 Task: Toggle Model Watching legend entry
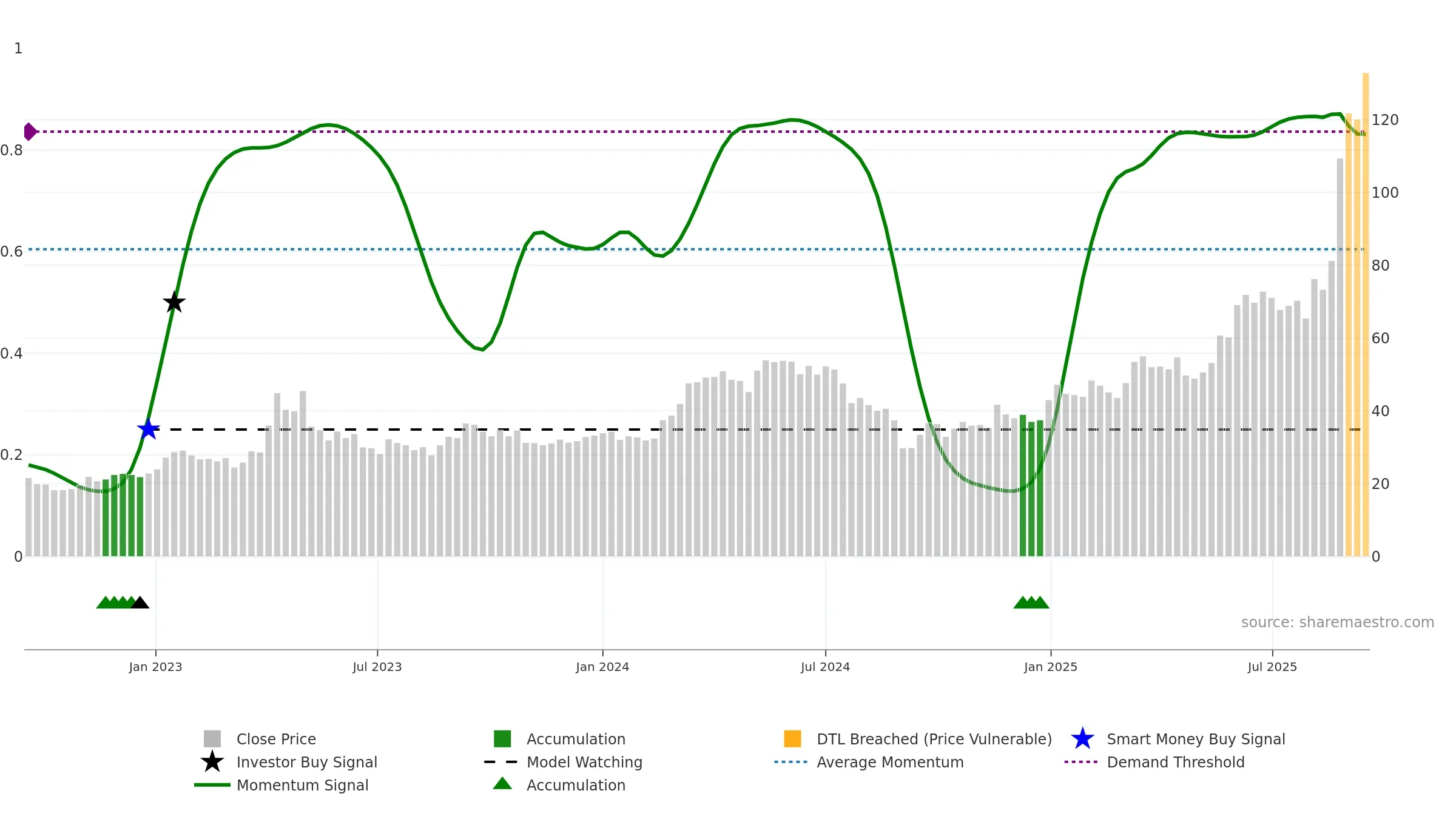click(584, 762)
